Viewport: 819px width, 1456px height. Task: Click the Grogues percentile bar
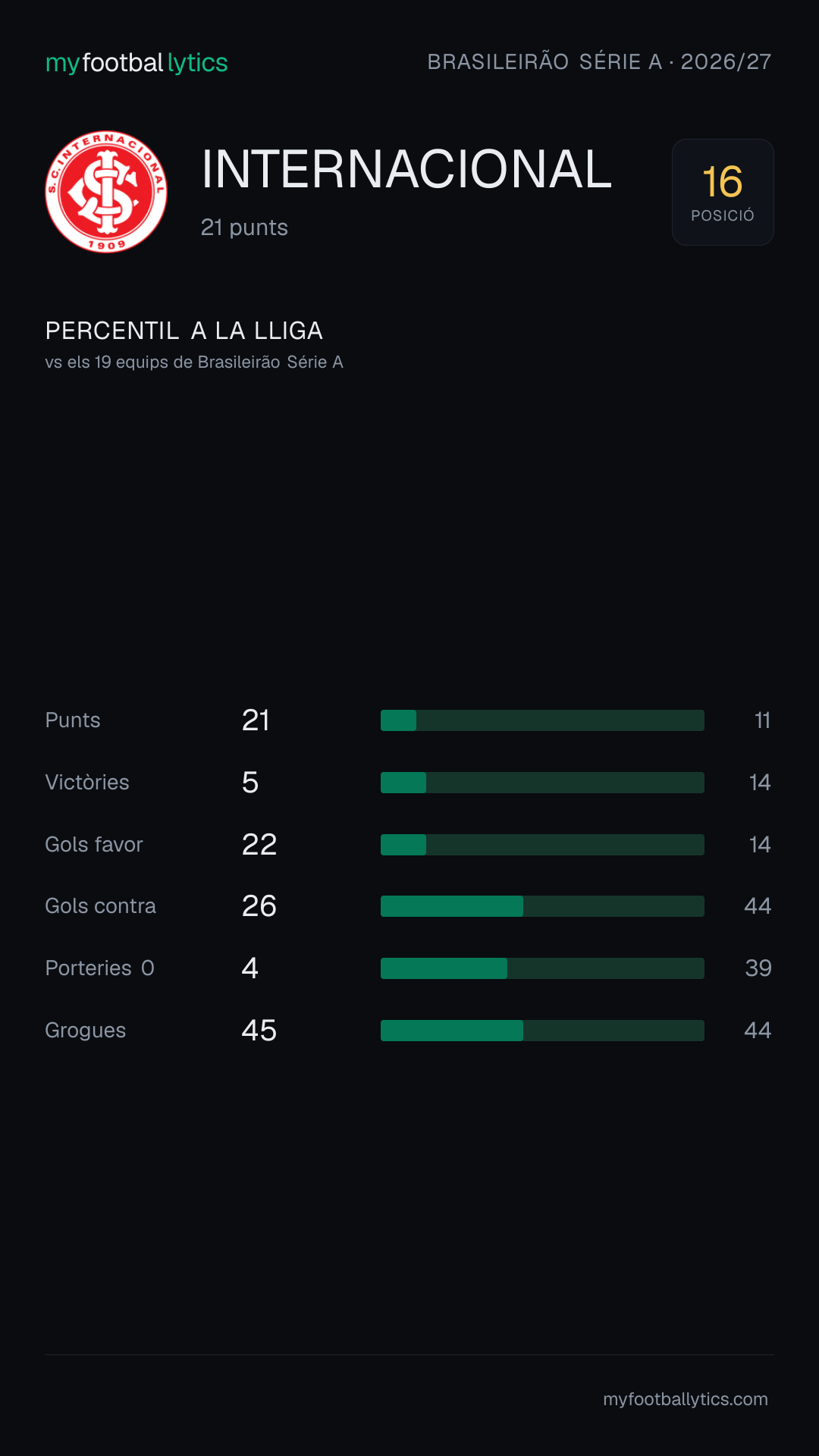point(542,1031)
